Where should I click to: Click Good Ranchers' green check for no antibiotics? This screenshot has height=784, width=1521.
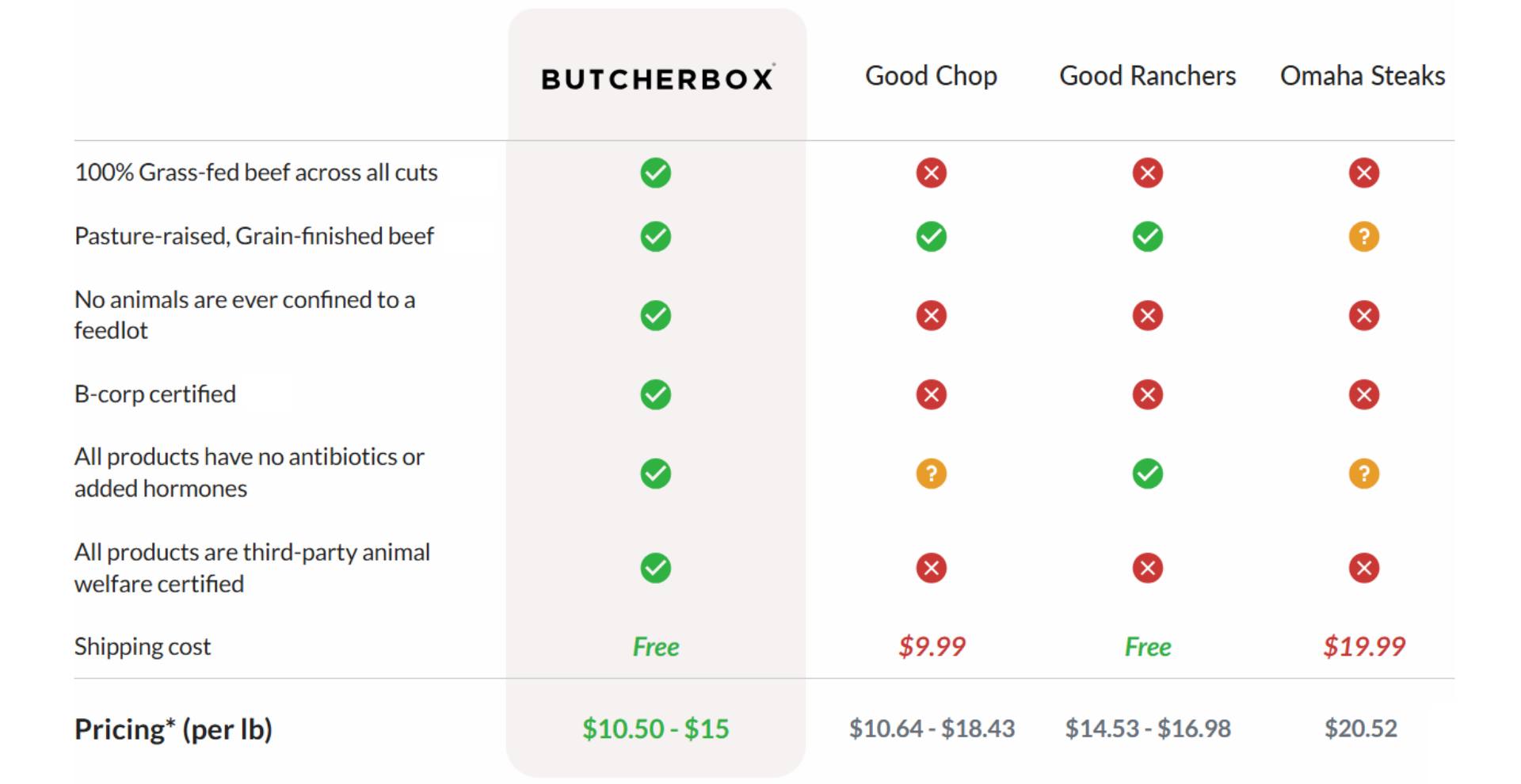point(1147,474)
